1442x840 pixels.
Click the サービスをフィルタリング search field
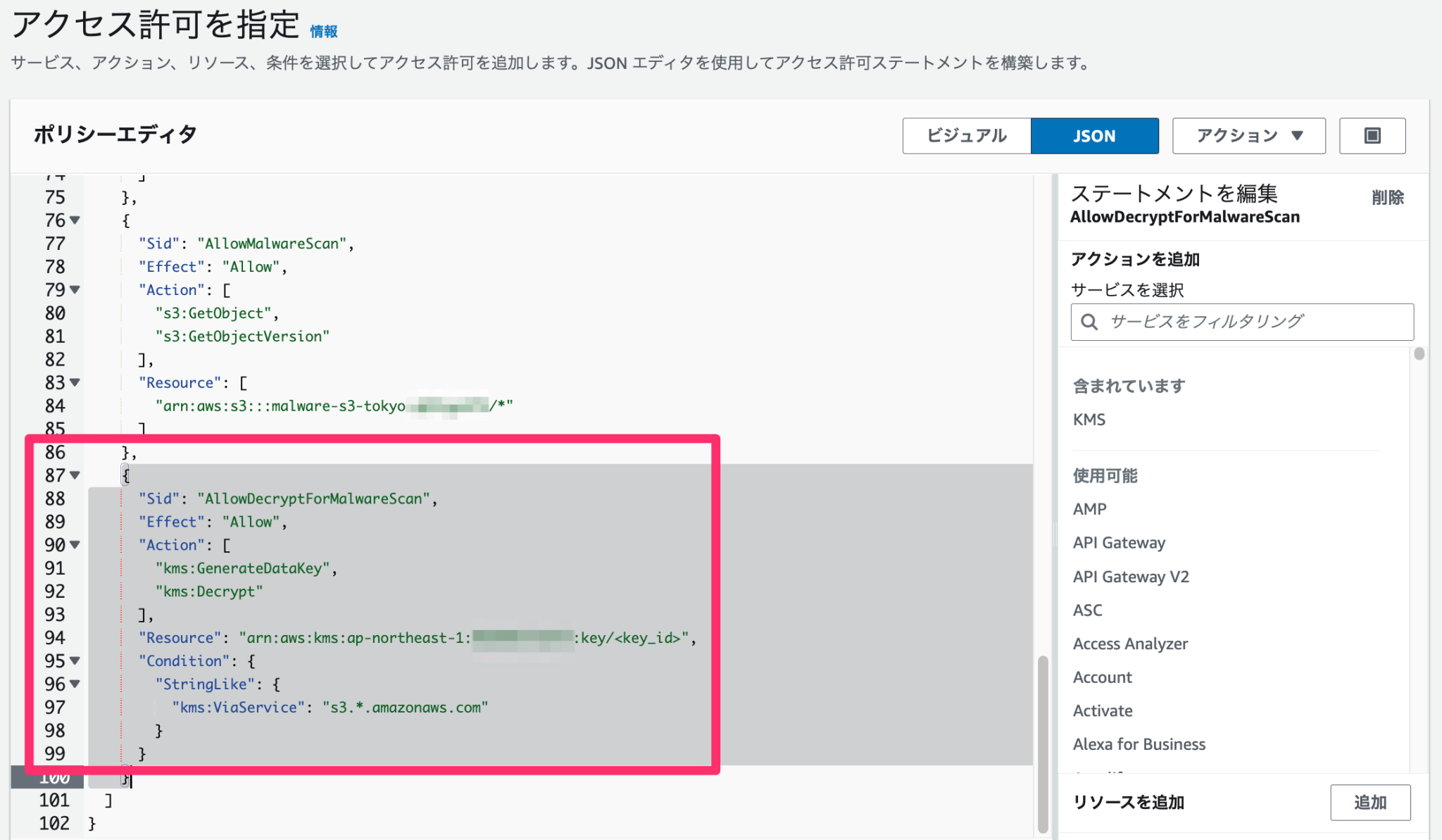coord(1241,321)
